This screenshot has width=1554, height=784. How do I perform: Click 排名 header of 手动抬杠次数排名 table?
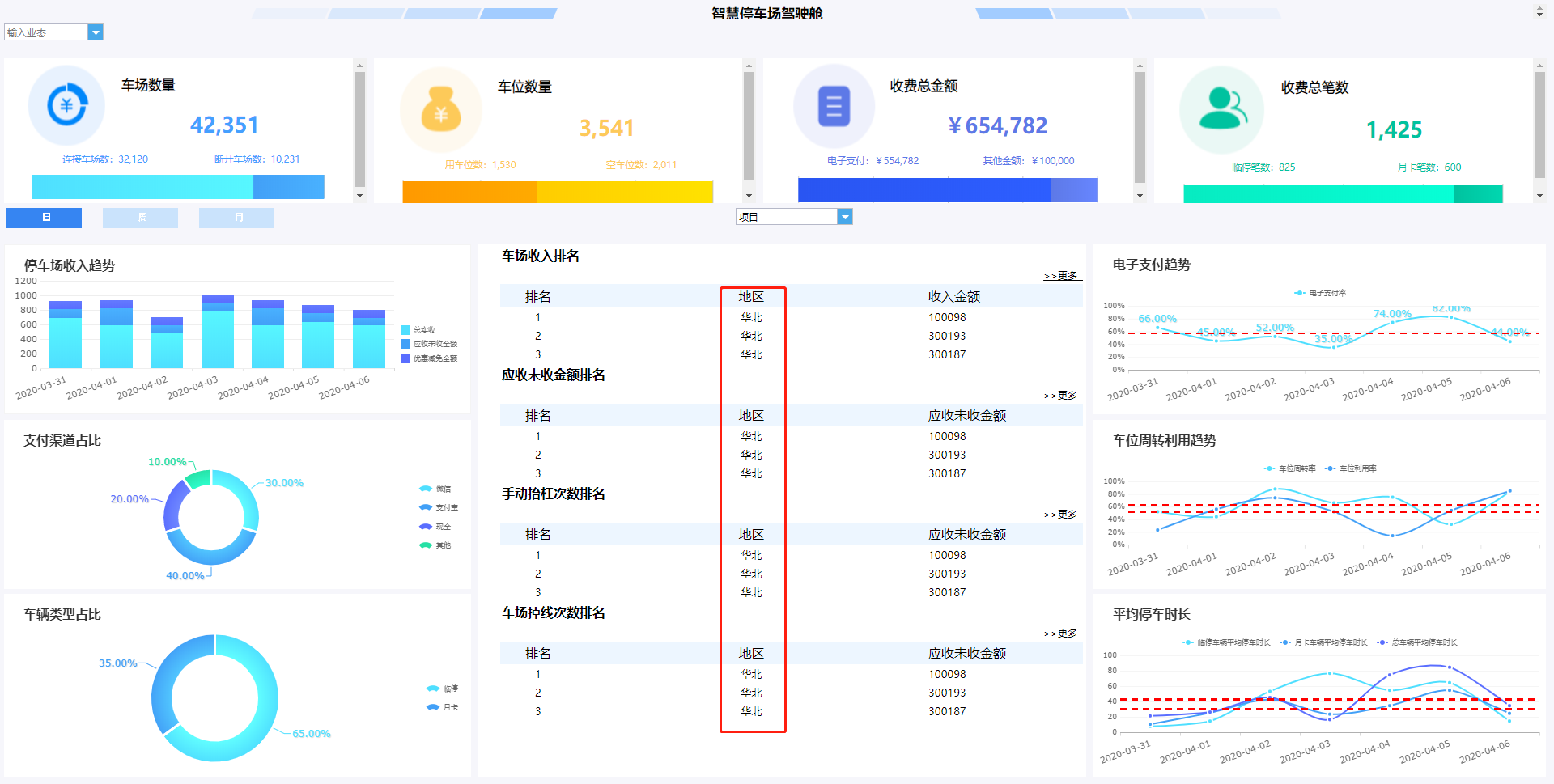coord(538,535)
